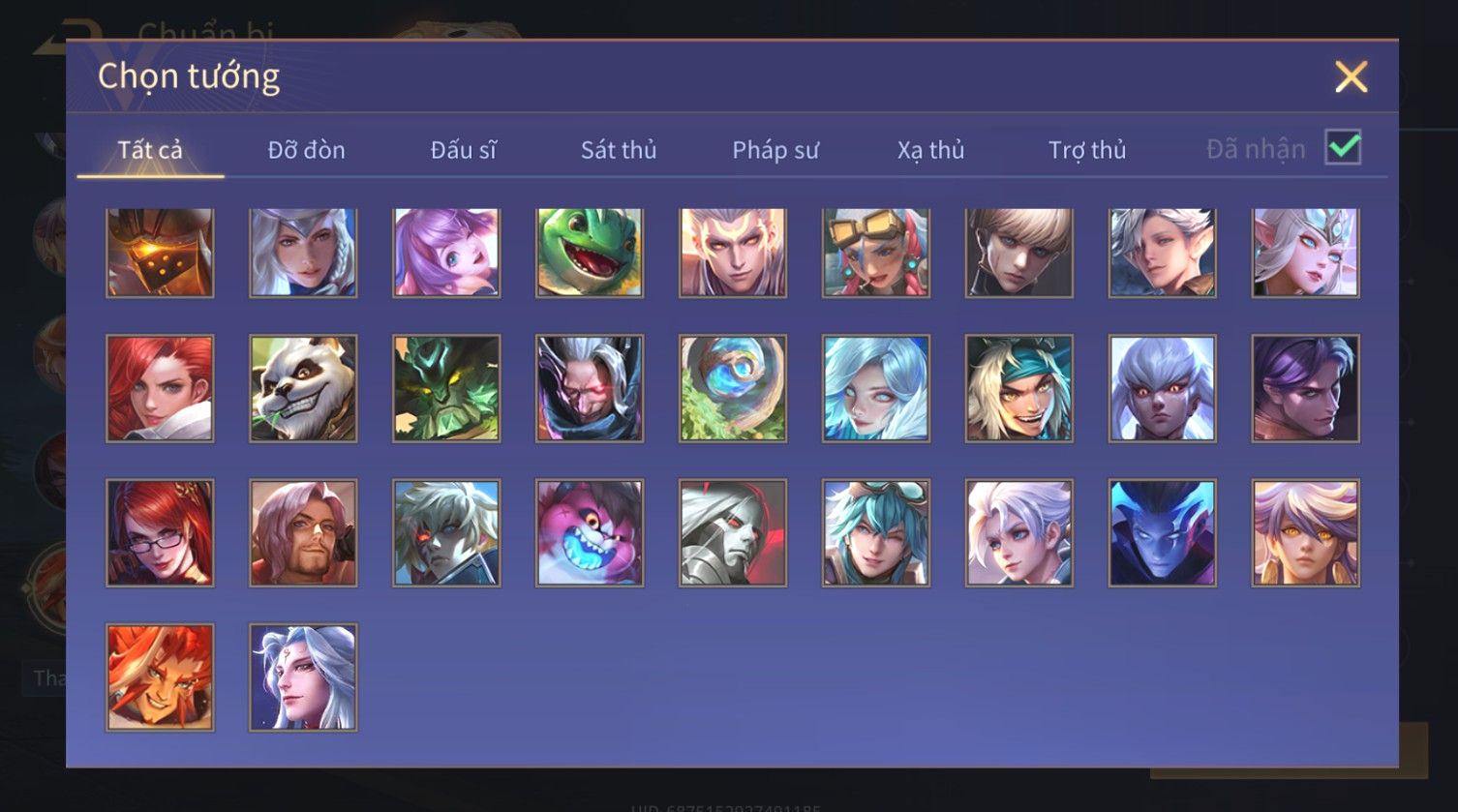The image size is (1458, 812).
Task: Show the Sát thủ hero list
Action: click(619, 150)
